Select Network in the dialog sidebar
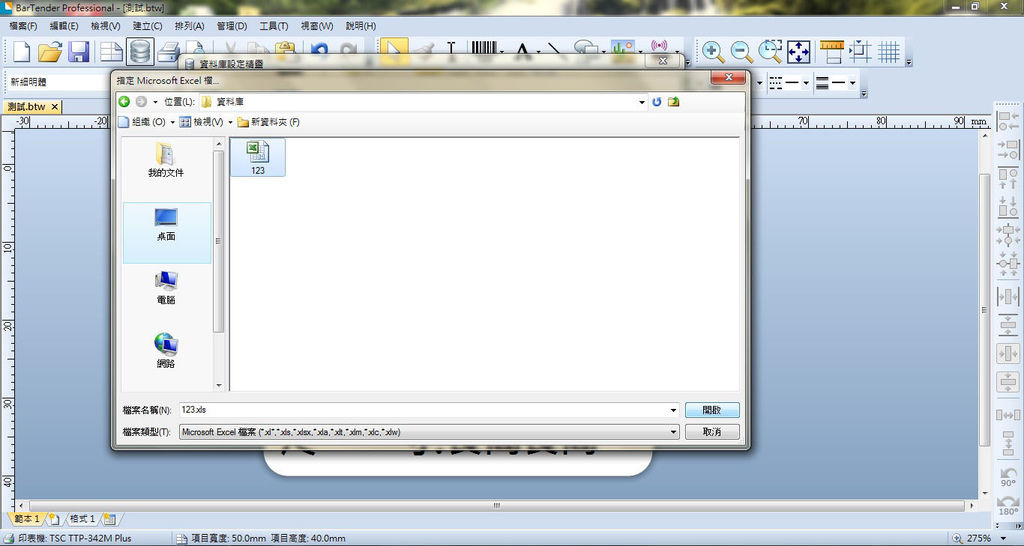 point(166,351)
